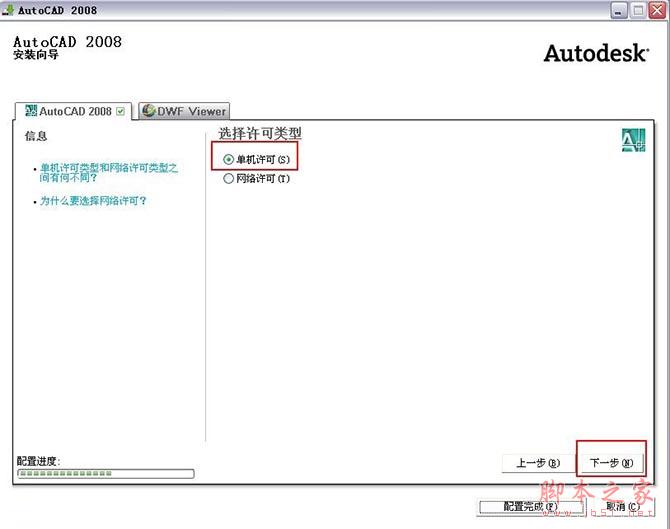This screenshot has width=670, height=529.
Task: Open the DWF Viewer tab
Action: [185, 111]
